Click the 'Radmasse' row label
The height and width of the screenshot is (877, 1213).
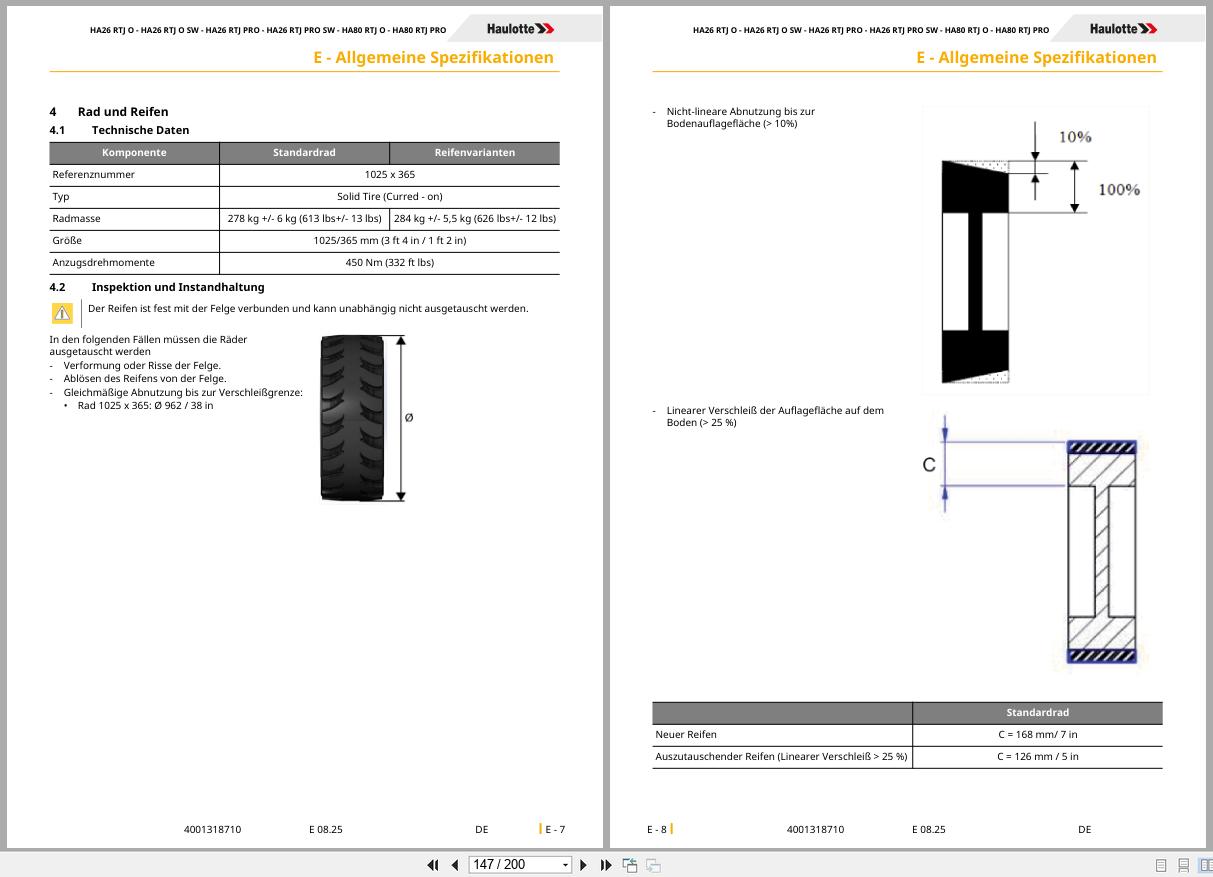(77, 219)
